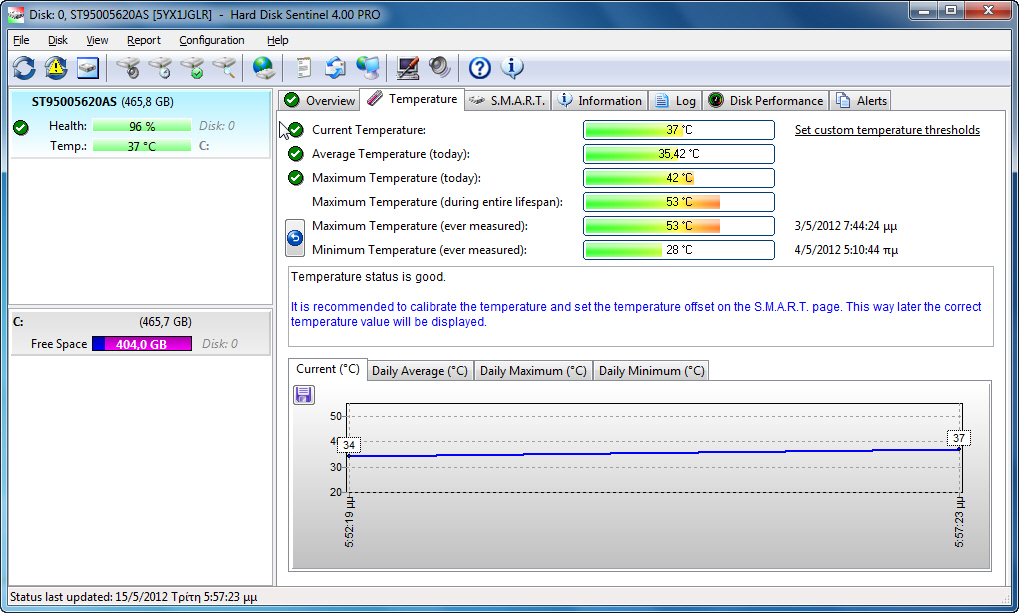Click the blue reset arrow button beside Maximum Temperature
This screenshot has width=1019, height=613.
click(x=294, y=238)
